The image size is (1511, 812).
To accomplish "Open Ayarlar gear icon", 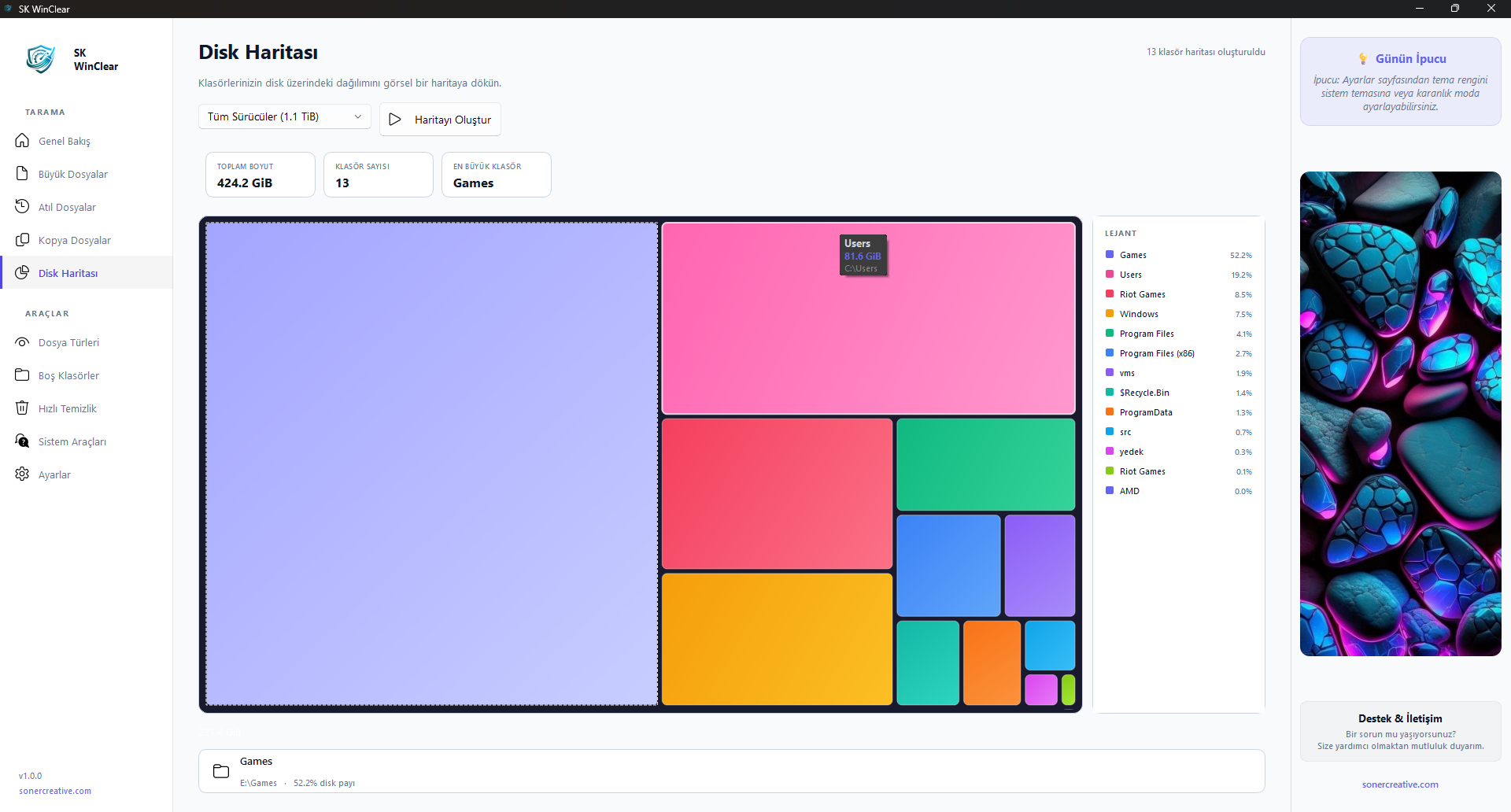I will pyautogui.click(x=22, y=474).
